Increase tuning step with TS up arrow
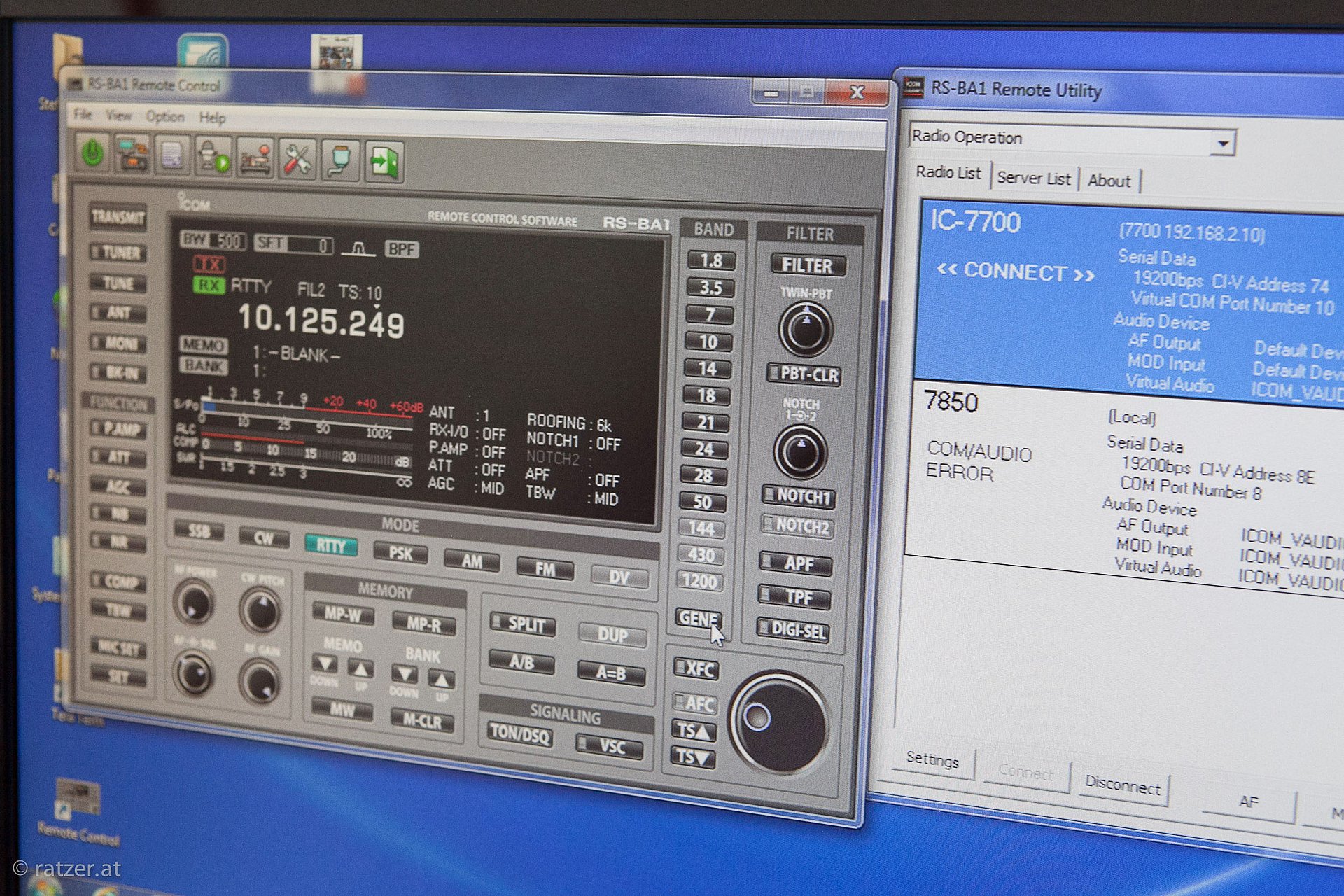This screenshot has width=1344, height=896. [694, 731]
